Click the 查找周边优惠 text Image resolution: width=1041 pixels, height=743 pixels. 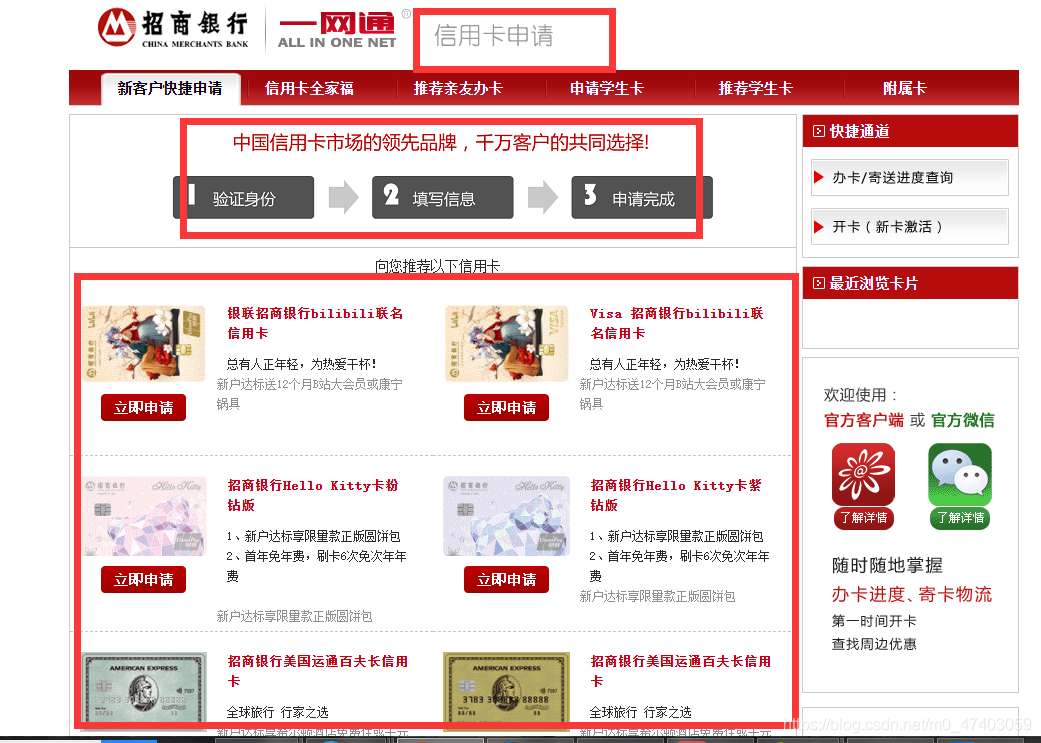[x=874, y=644]
